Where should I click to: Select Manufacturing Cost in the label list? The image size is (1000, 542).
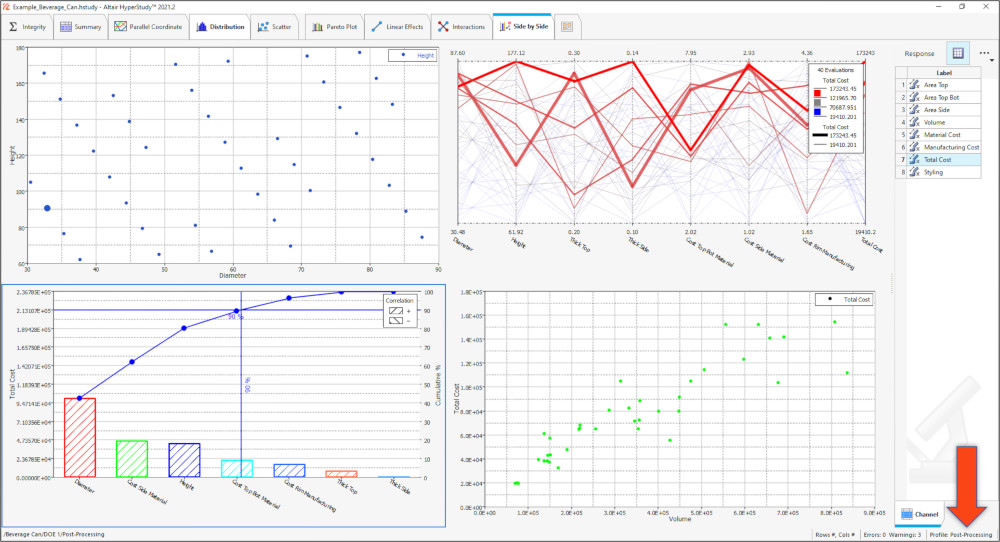click(x=951, y=147)
